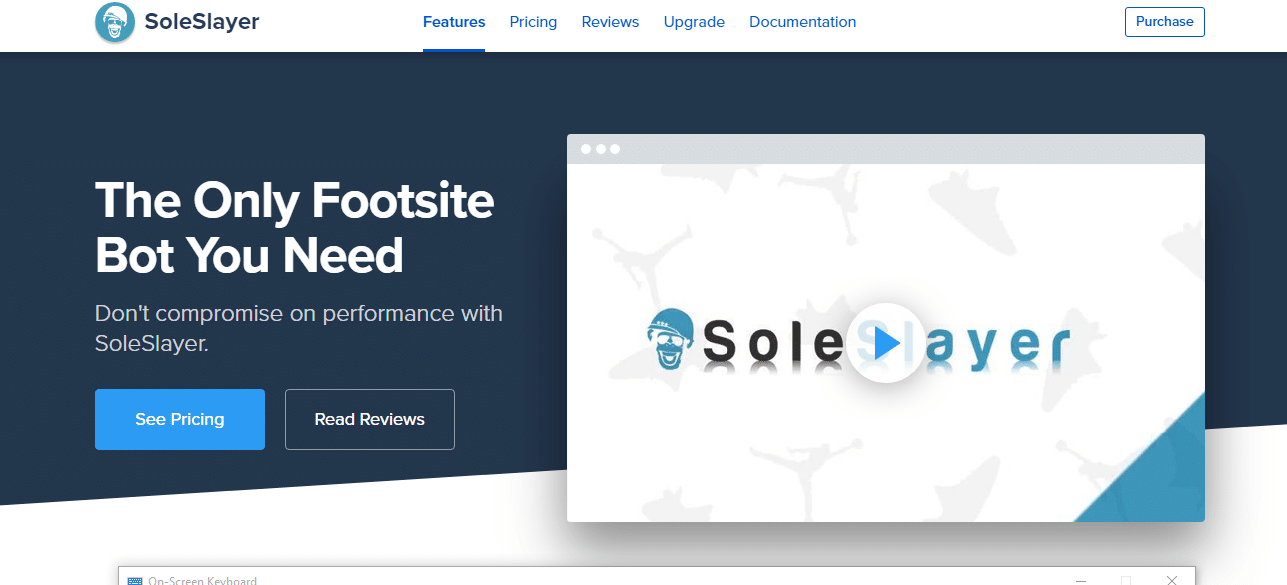Viewport: 1287px width, 585px height.
Task: Minimize the On-Screen Keyboard window
Action: [x=1080, y=580]
